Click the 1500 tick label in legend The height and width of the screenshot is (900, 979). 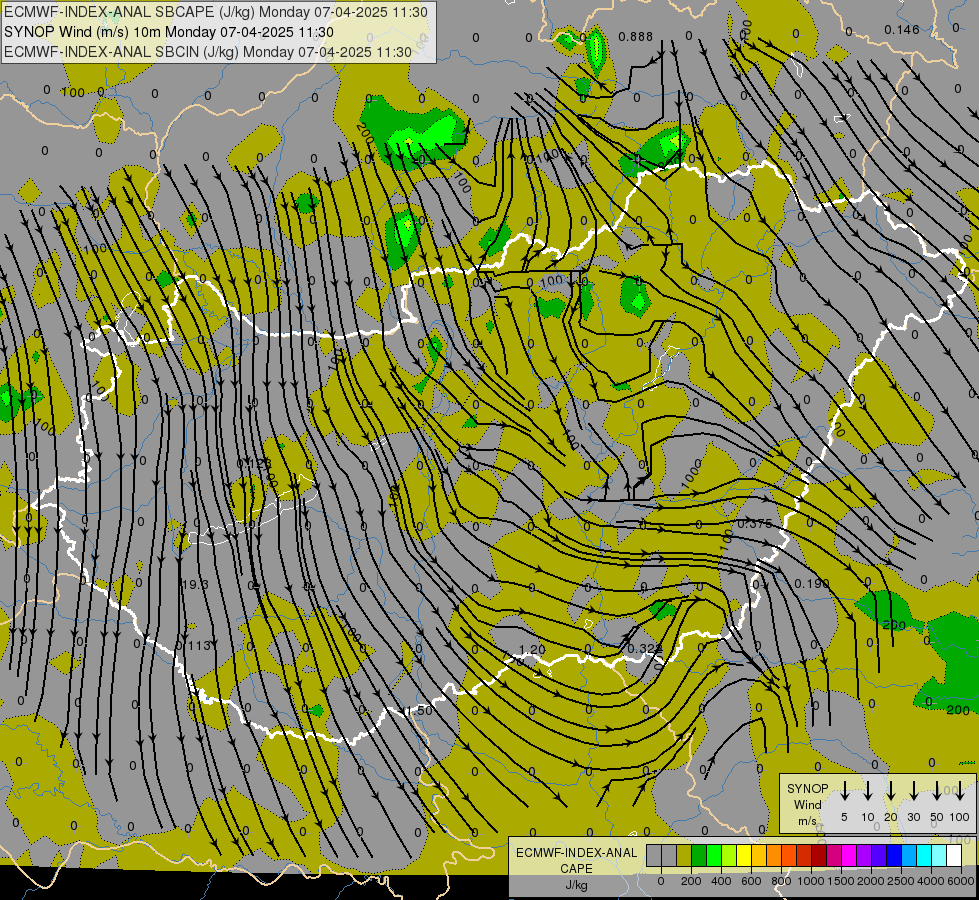841,881
